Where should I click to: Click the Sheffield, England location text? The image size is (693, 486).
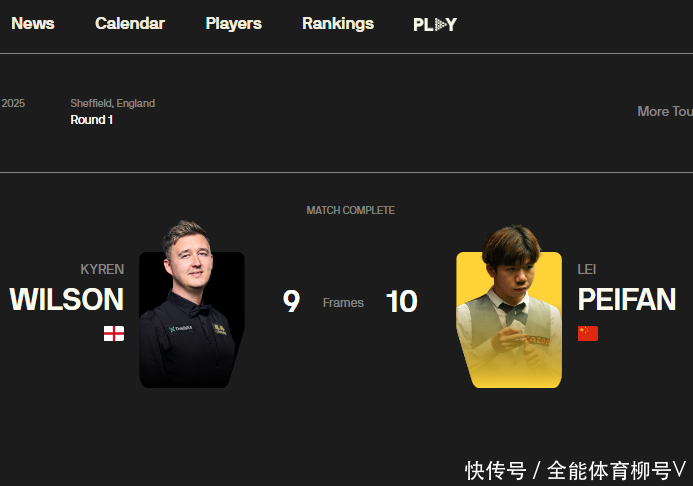pos(113,103)
